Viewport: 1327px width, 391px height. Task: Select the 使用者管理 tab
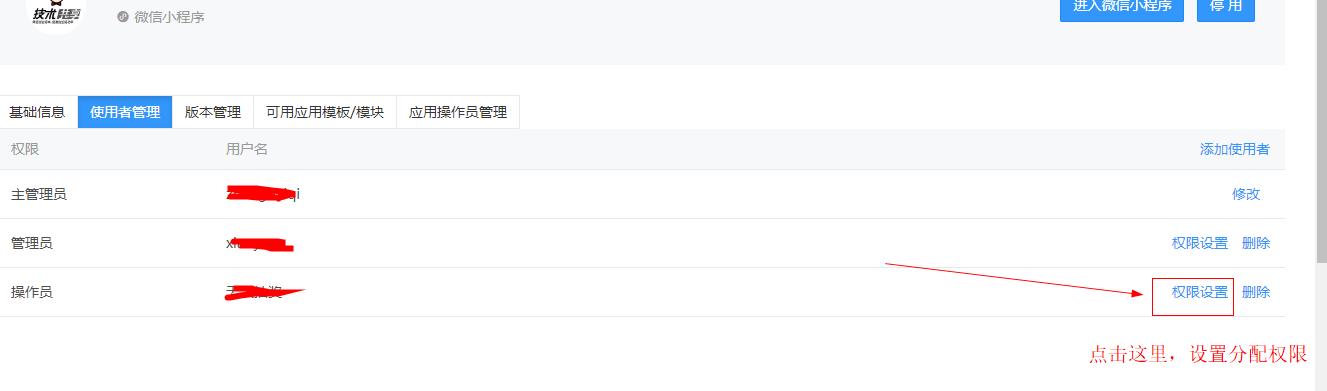pos(125,112)
